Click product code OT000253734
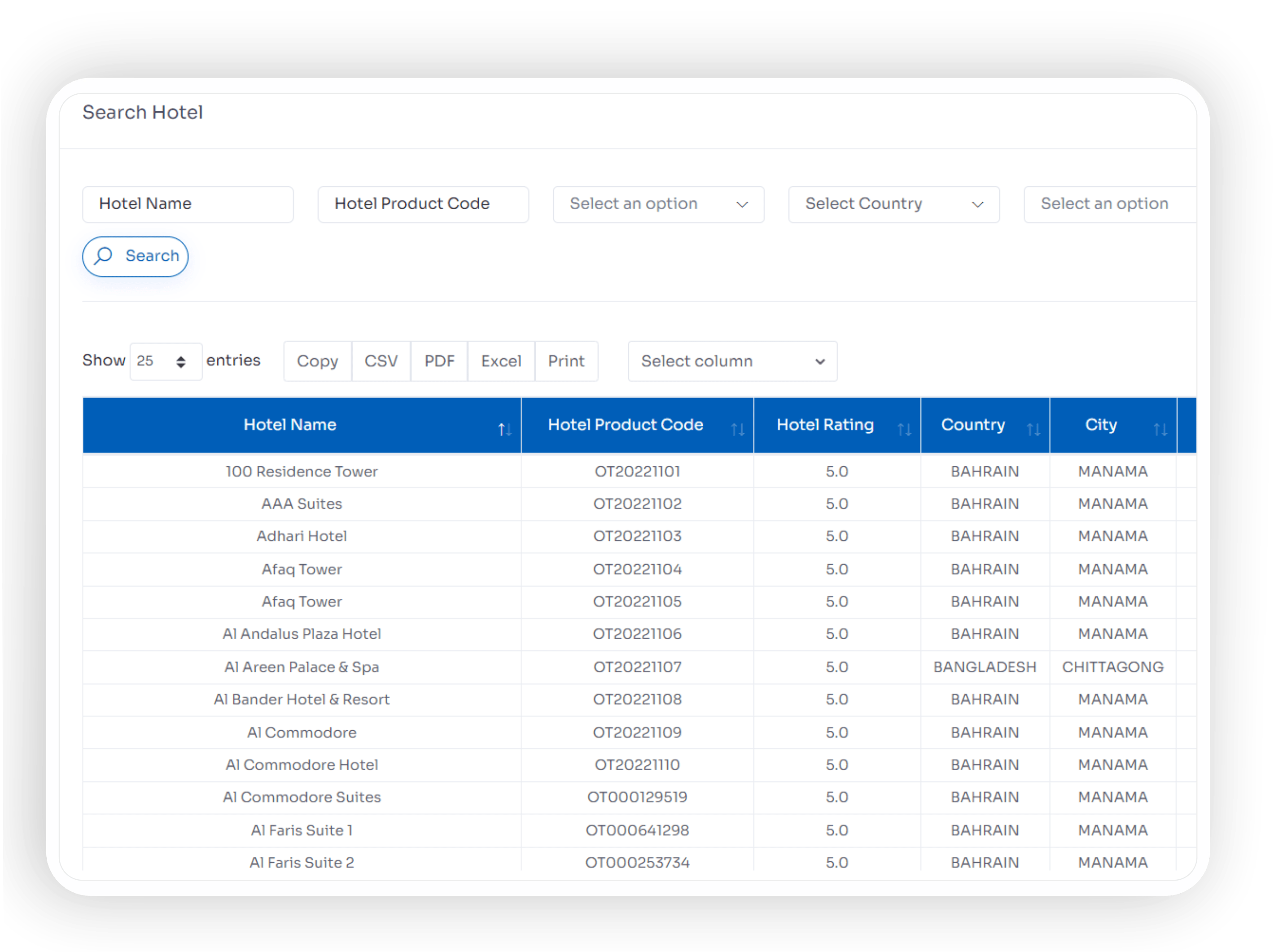The height and width of the screenshot is (952, 1287). click(638, 863)
